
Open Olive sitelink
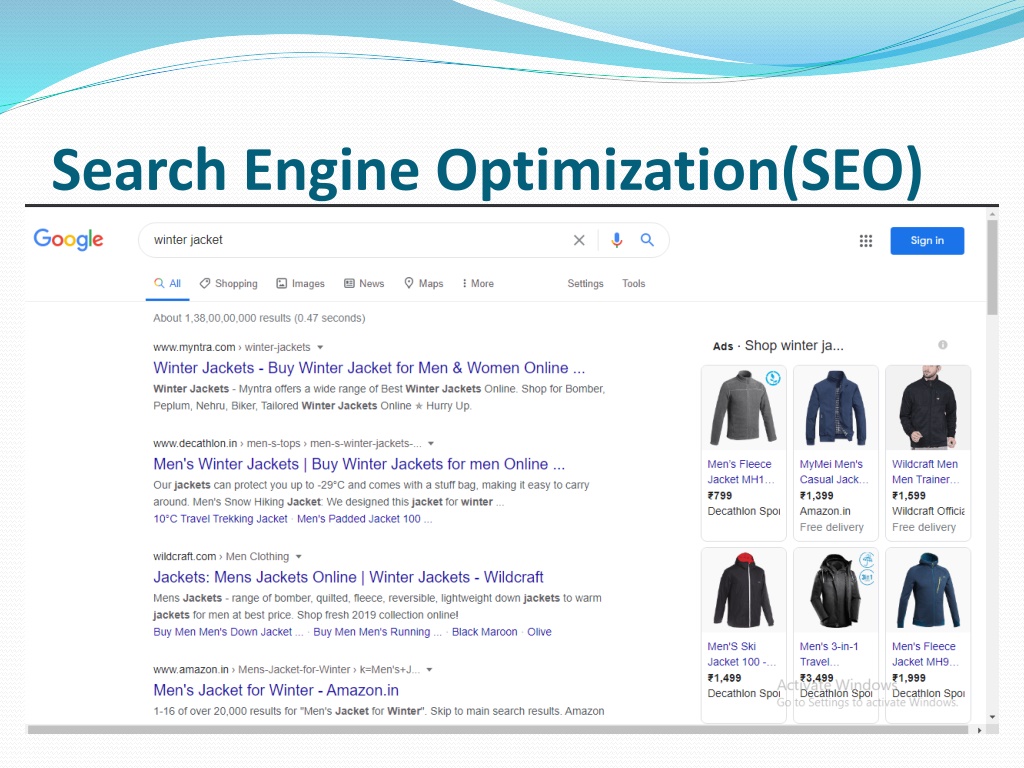point(539,632)
